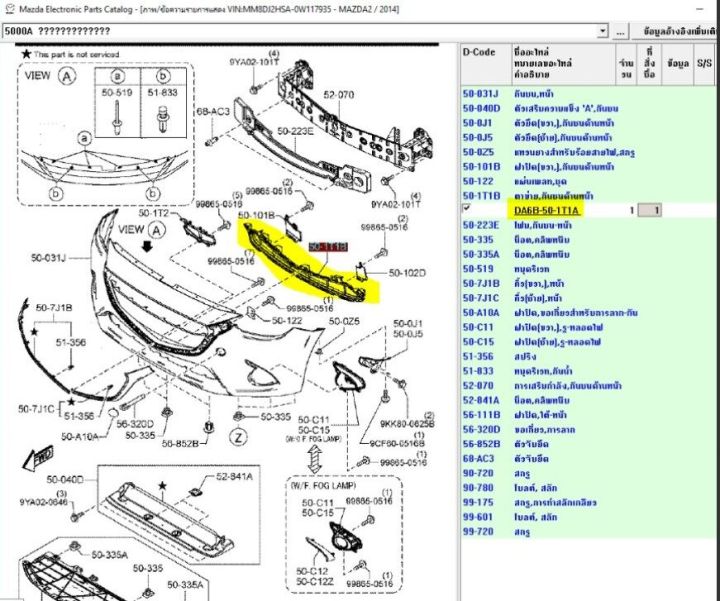
Task: Open the additional reference info button at top-right
Action: [678, 31]
